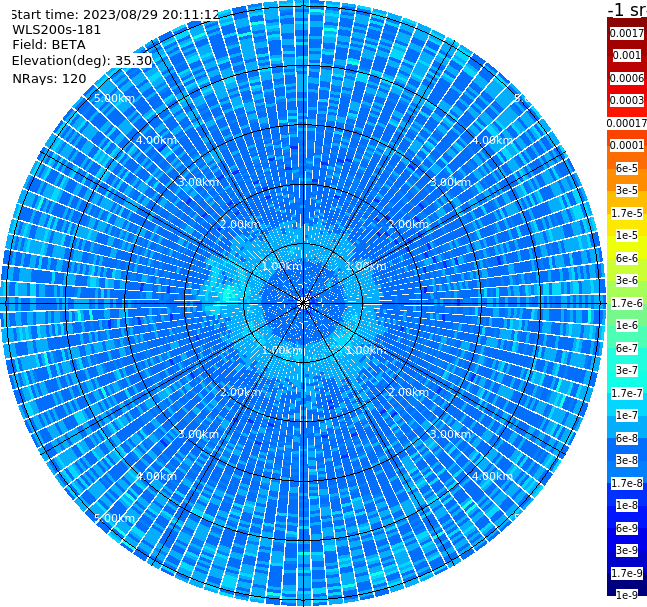647x607 pixels.
Task: Click the 1e-6 colorbar tick label
Action: [x=627, y=325]
